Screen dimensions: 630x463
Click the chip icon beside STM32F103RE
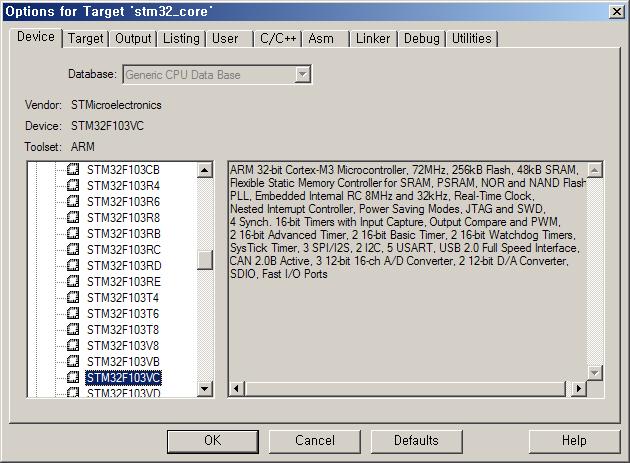(73, 281)
